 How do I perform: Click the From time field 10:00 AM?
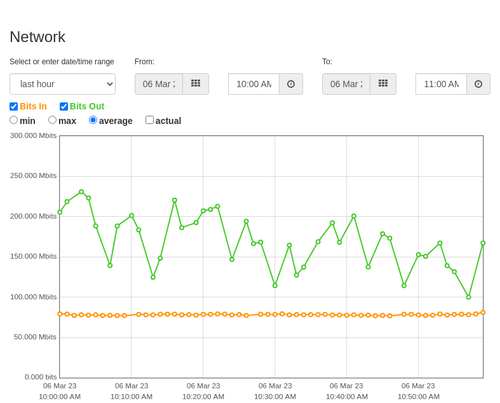(x=254, y=84)
